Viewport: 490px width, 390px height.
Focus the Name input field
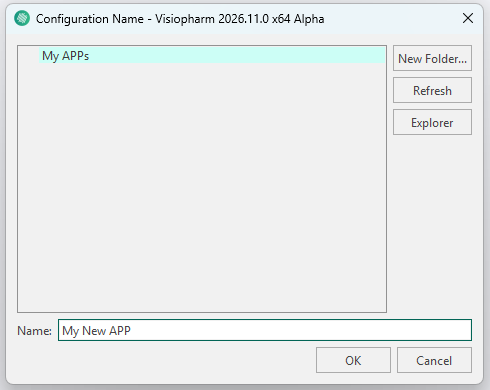[265, 330]
